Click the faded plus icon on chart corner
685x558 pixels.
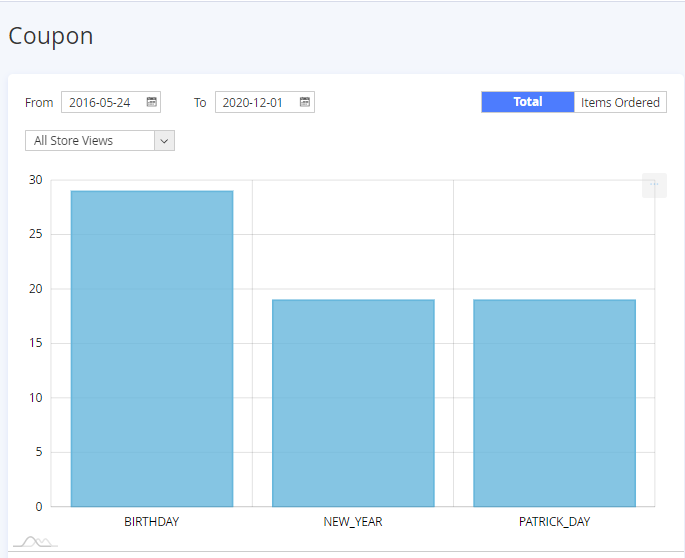tap(654, 185)
